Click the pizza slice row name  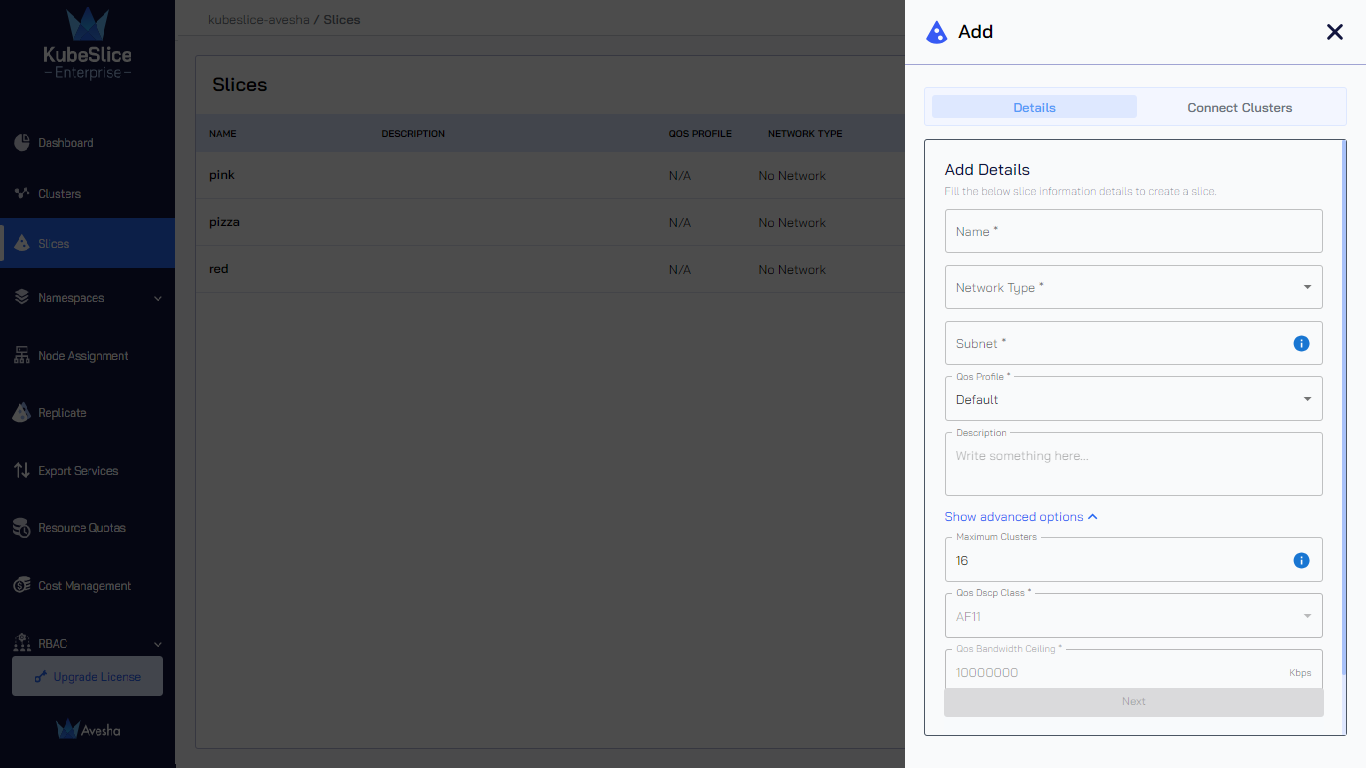click(224, 222)
